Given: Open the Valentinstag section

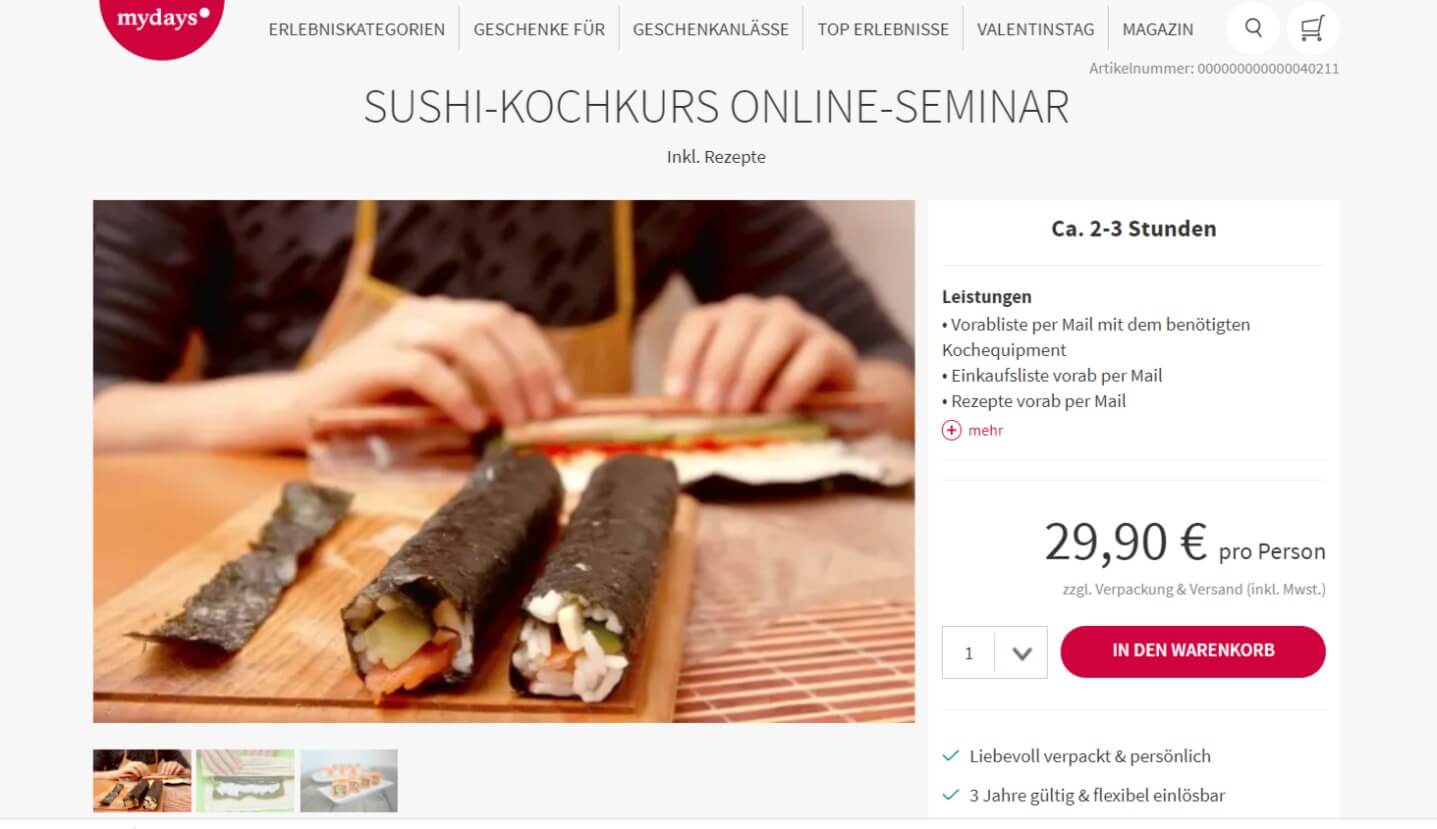Looking at the screenshot, I should [1035, 29].
